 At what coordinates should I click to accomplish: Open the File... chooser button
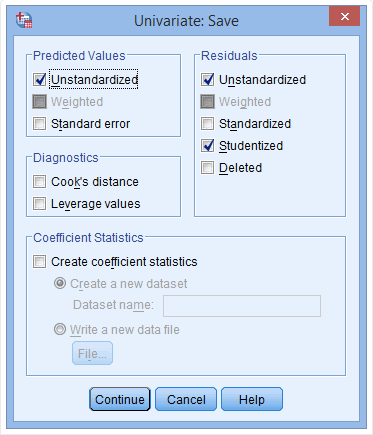92,353
